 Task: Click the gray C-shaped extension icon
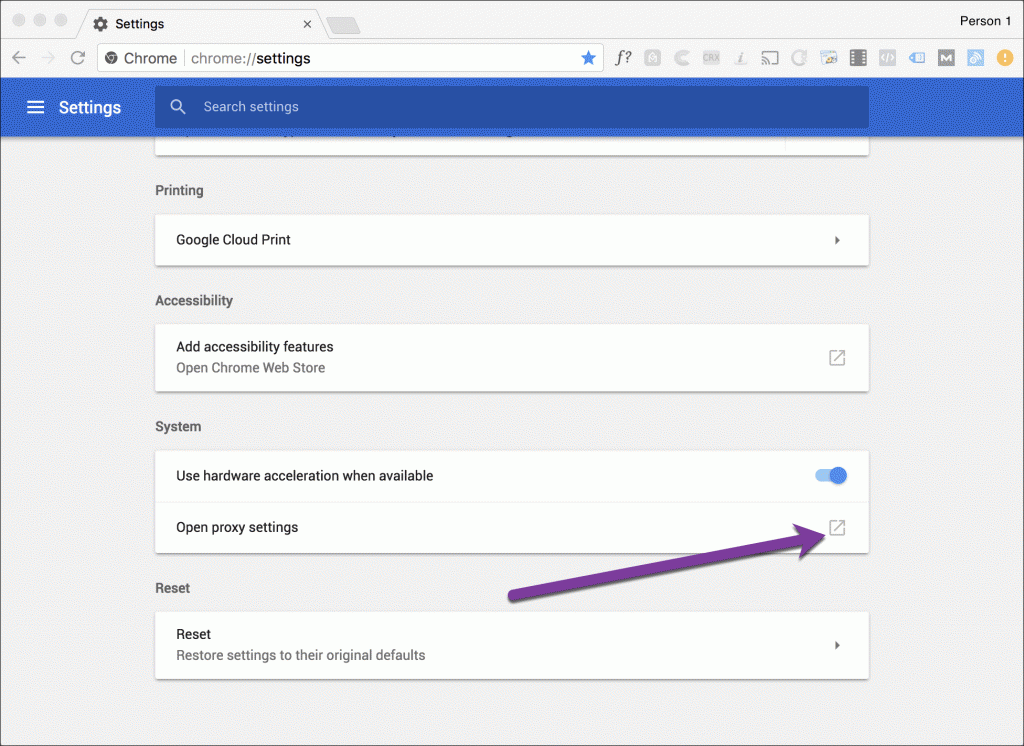(x=682, y=58)
